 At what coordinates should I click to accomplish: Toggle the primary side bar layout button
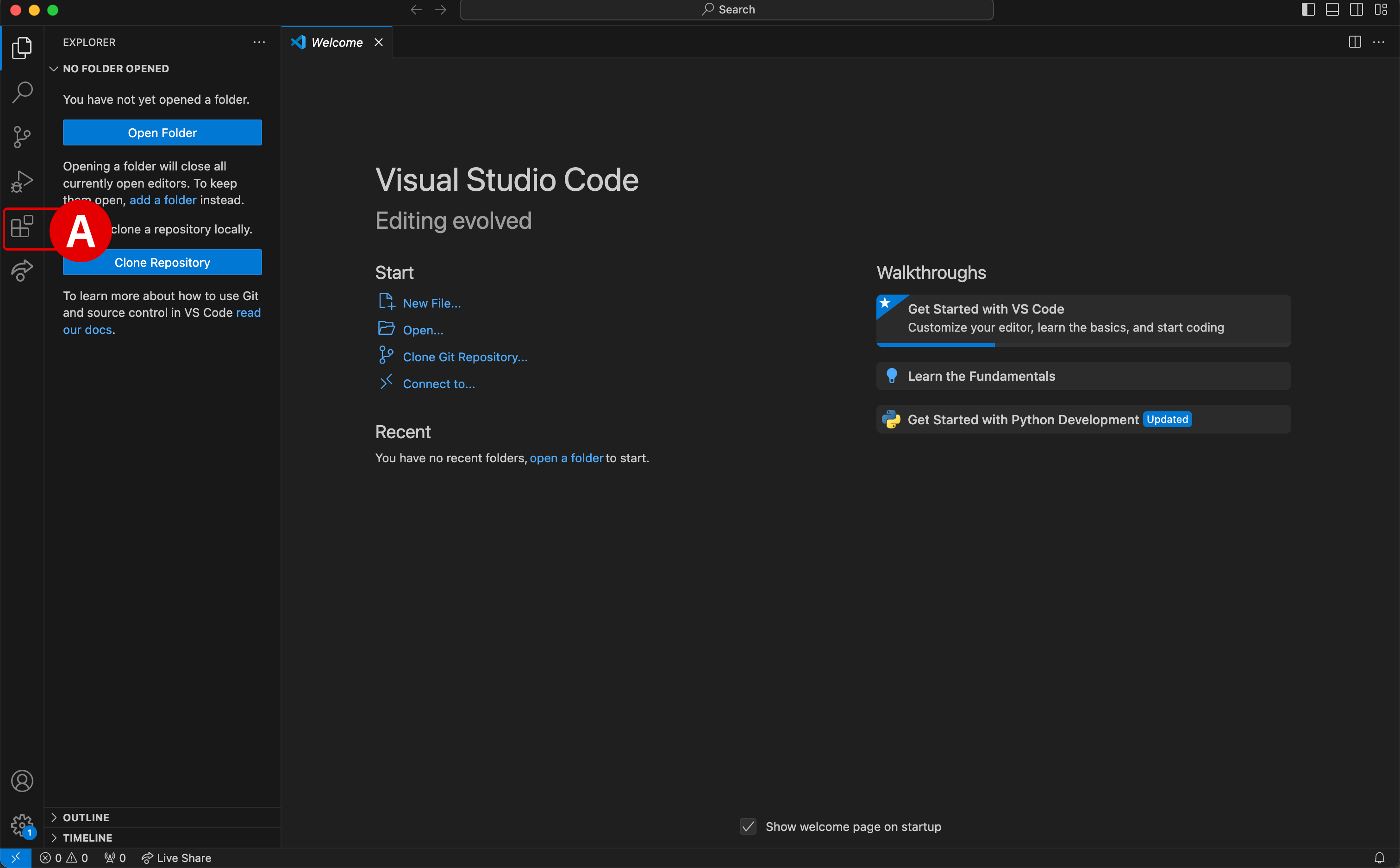[x=1307, y=10]
